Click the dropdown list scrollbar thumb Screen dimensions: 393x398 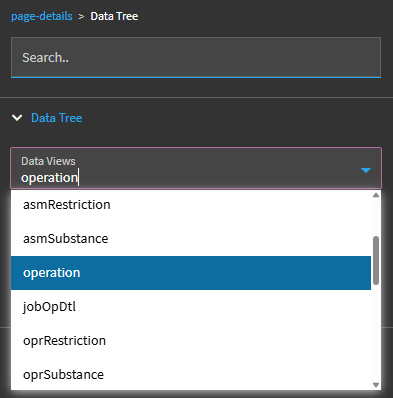point(376,260)
